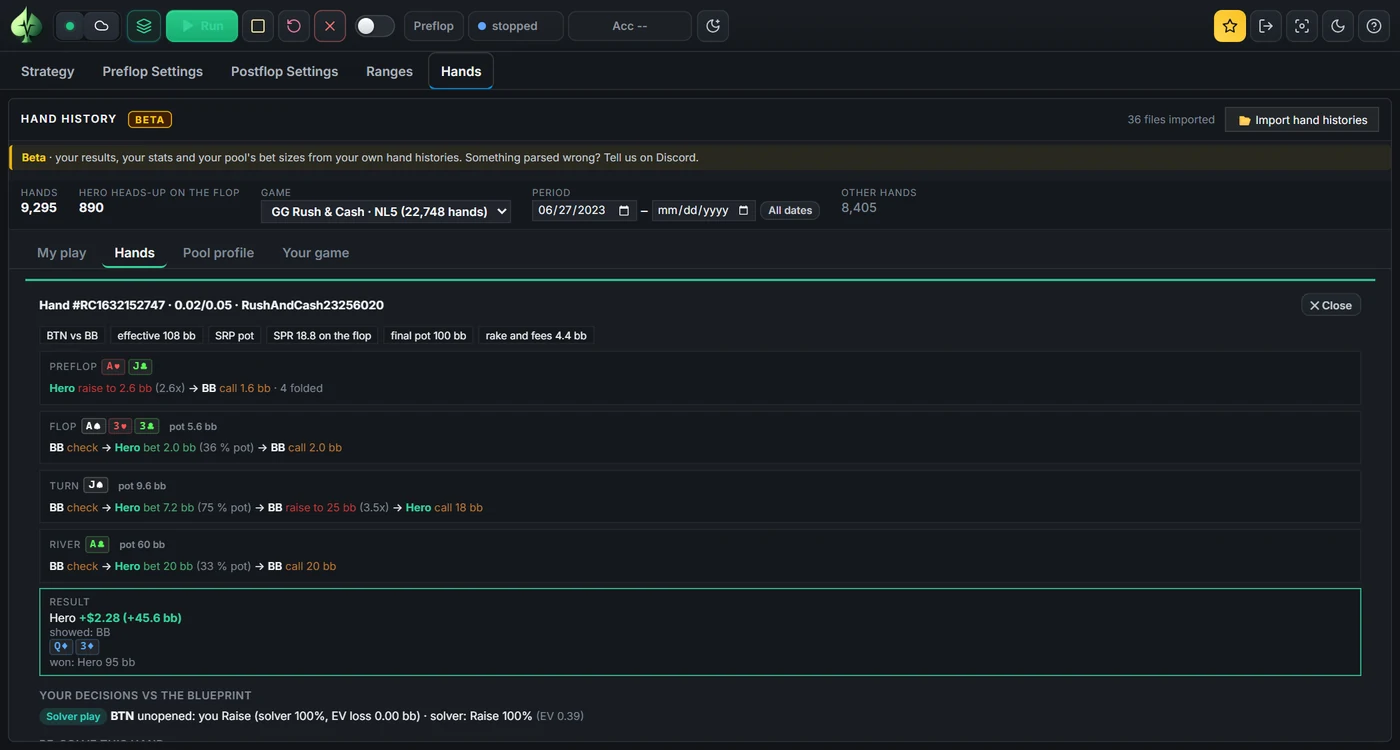The image size is (1400, 750).
Task: Click the stacked layers icon
Action: pos(144,26)
